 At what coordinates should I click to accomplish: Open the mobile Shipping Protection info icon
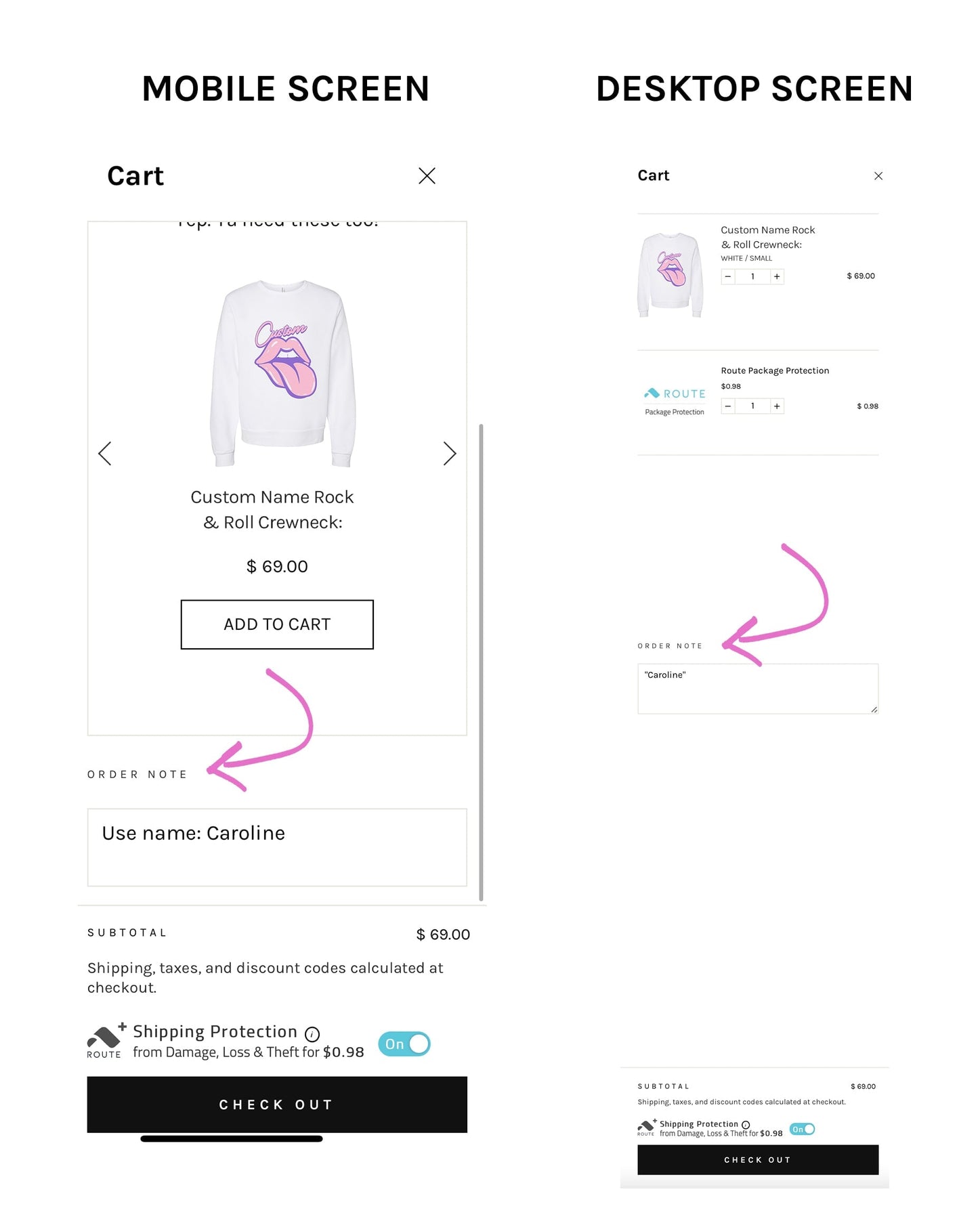(x=312, y=1034)
